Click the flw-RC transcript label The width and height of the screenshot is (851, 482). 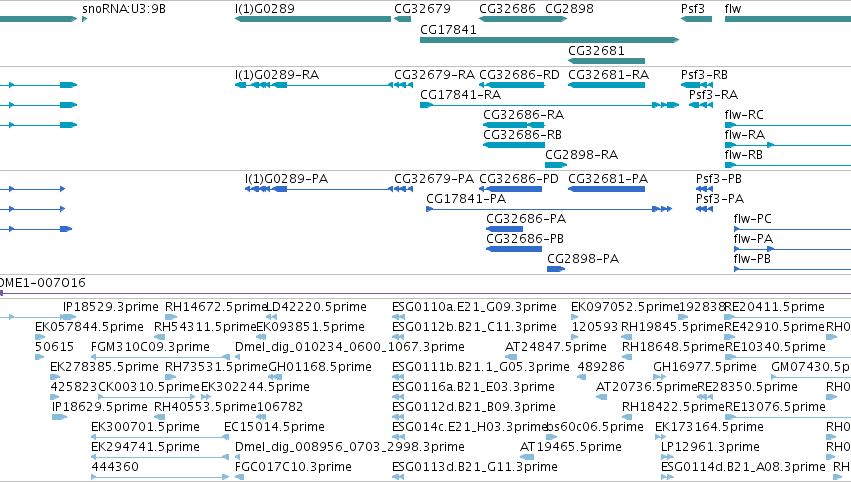tap(744, 115)
